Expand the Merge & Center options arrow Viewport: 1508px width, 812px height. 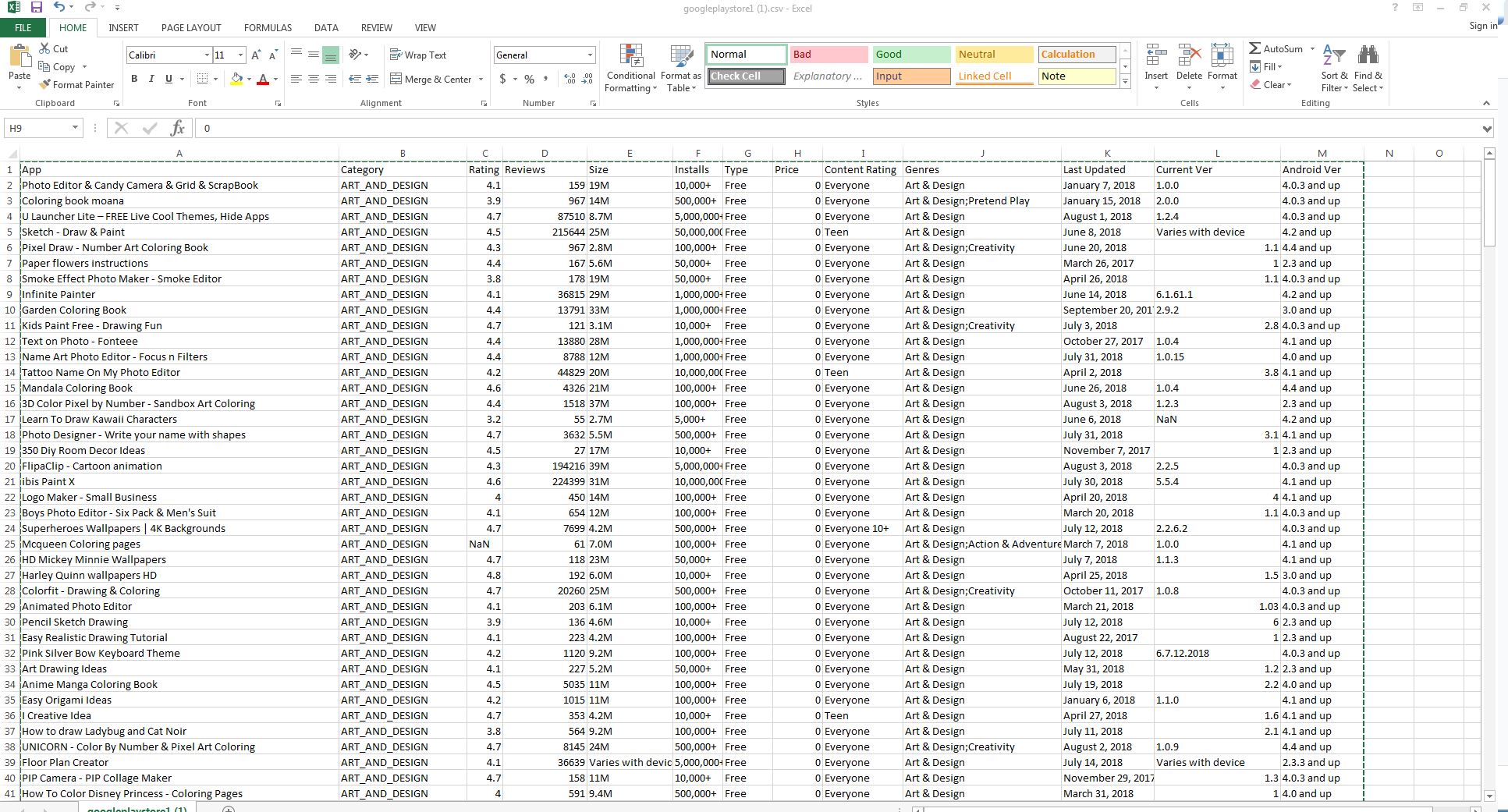pos(481,79)
